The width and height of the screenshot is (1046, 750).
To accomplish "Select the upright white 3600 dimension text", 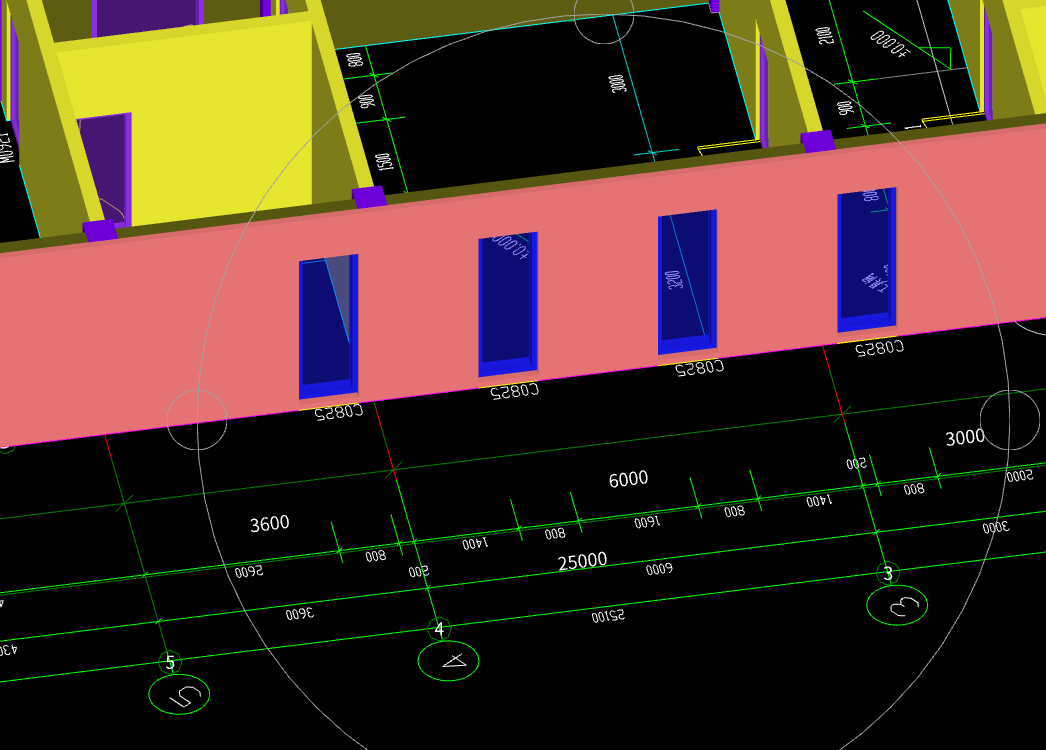I will click(x=270, y=524).
